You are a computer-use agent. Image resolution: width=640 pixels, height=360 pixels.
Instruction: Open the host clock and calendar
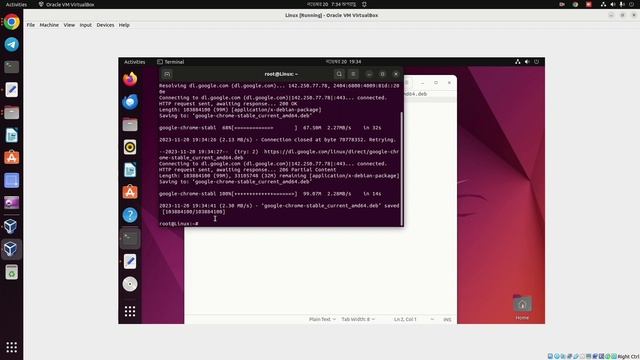331,4
